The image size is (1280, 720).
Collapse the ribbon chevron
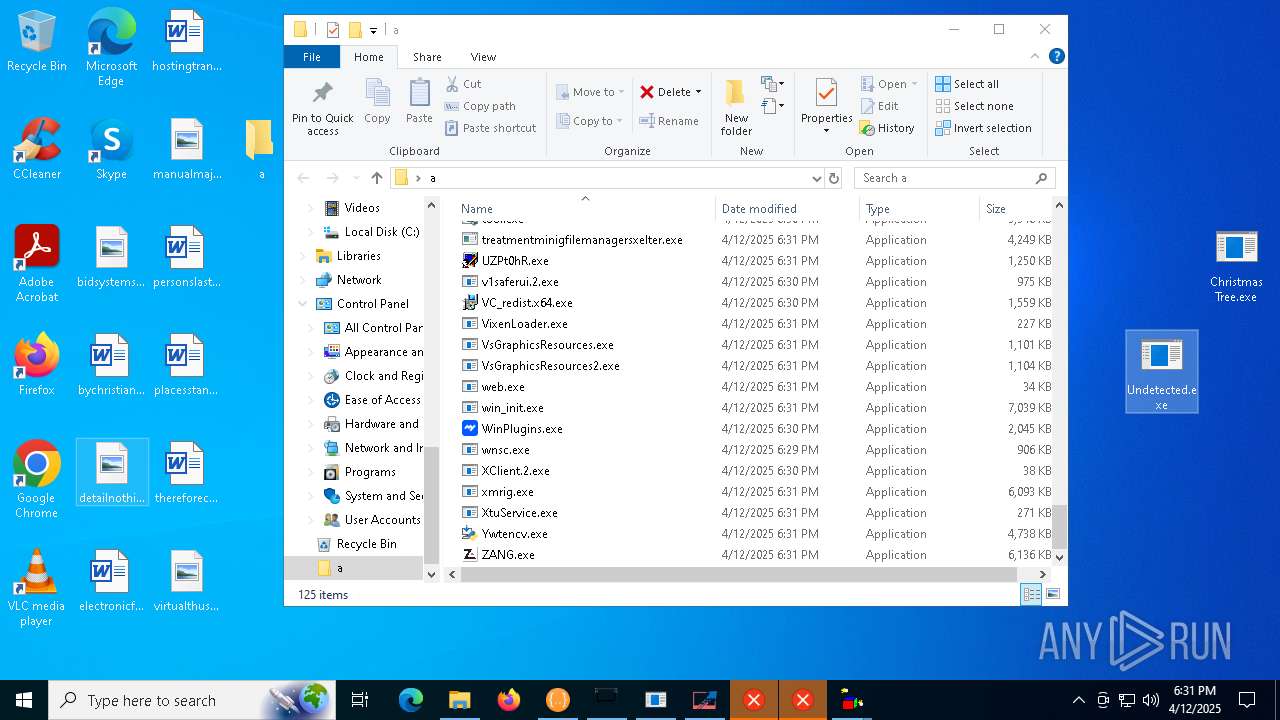1036,57
